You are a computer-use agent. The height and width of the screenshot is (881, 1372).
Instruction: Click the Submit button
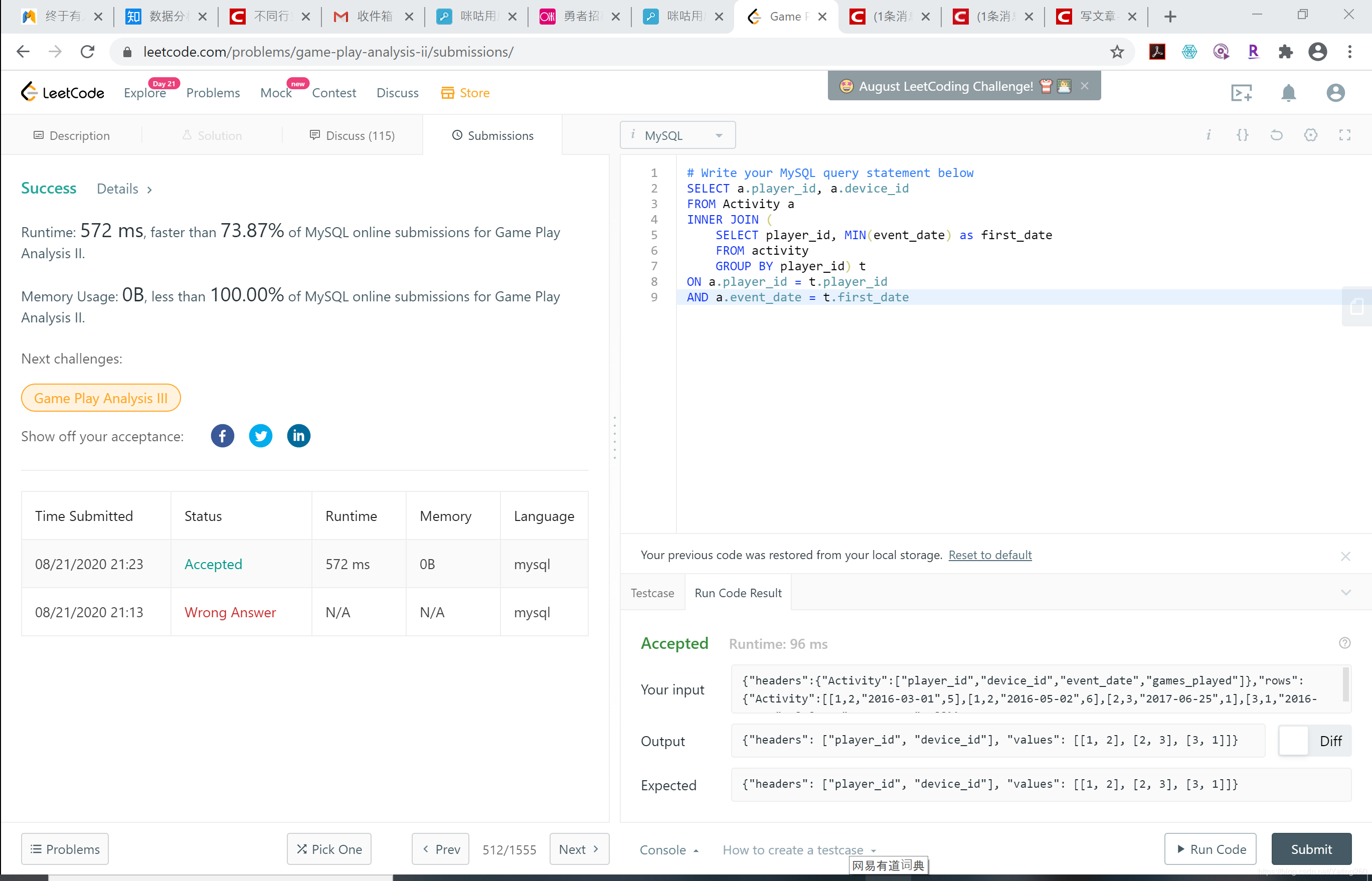[x=1311, y=849]
